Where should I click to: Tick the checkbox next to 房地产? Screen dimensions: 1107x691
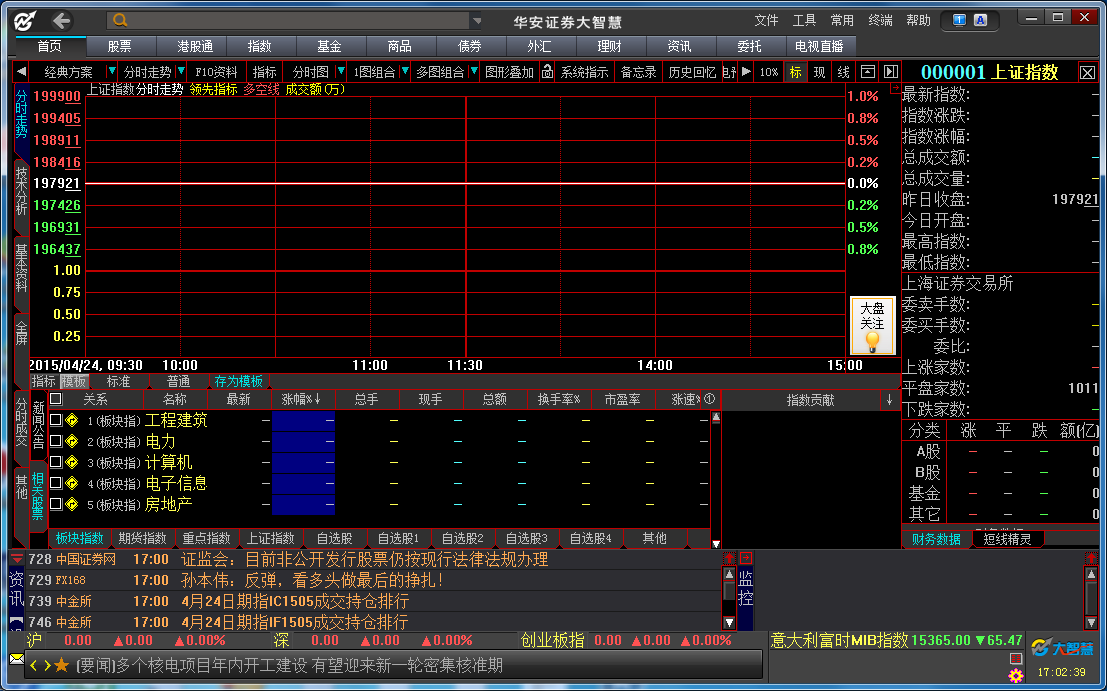pyautogui.click(x=56, y=505)
